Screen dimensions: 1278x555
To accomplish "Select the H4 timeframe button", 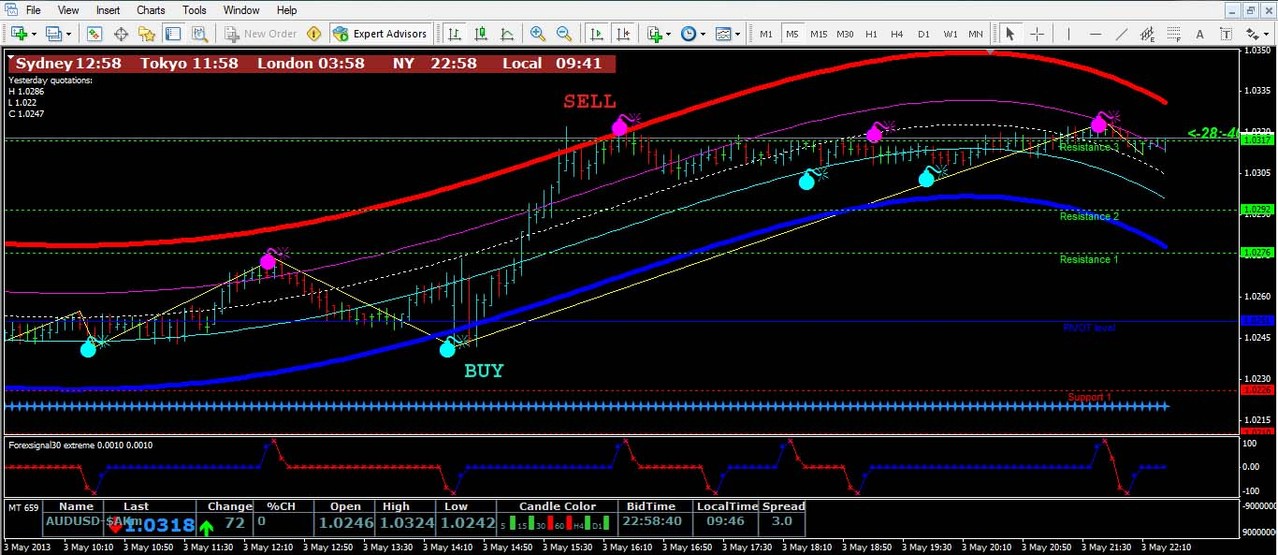I will [897, 33].
